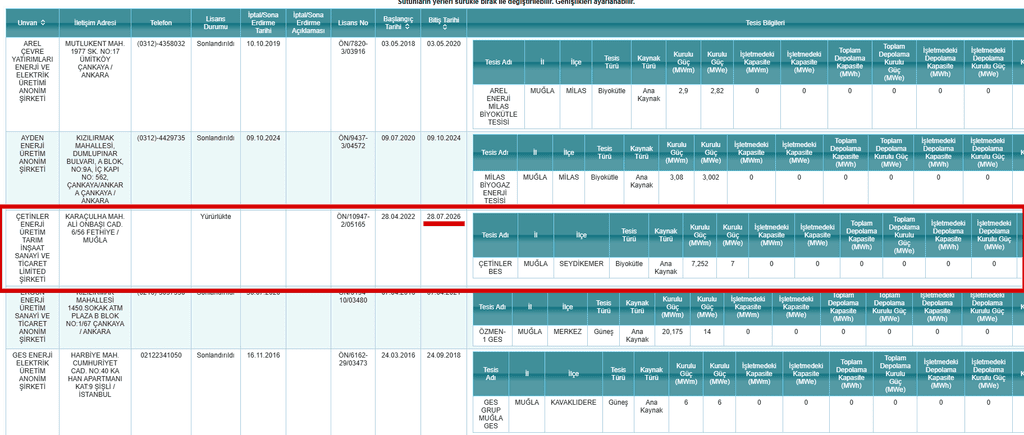Viewport: 1024px width, 435px height.
Task: Click installed power value 3,08
Action: [x=676, y=177]
